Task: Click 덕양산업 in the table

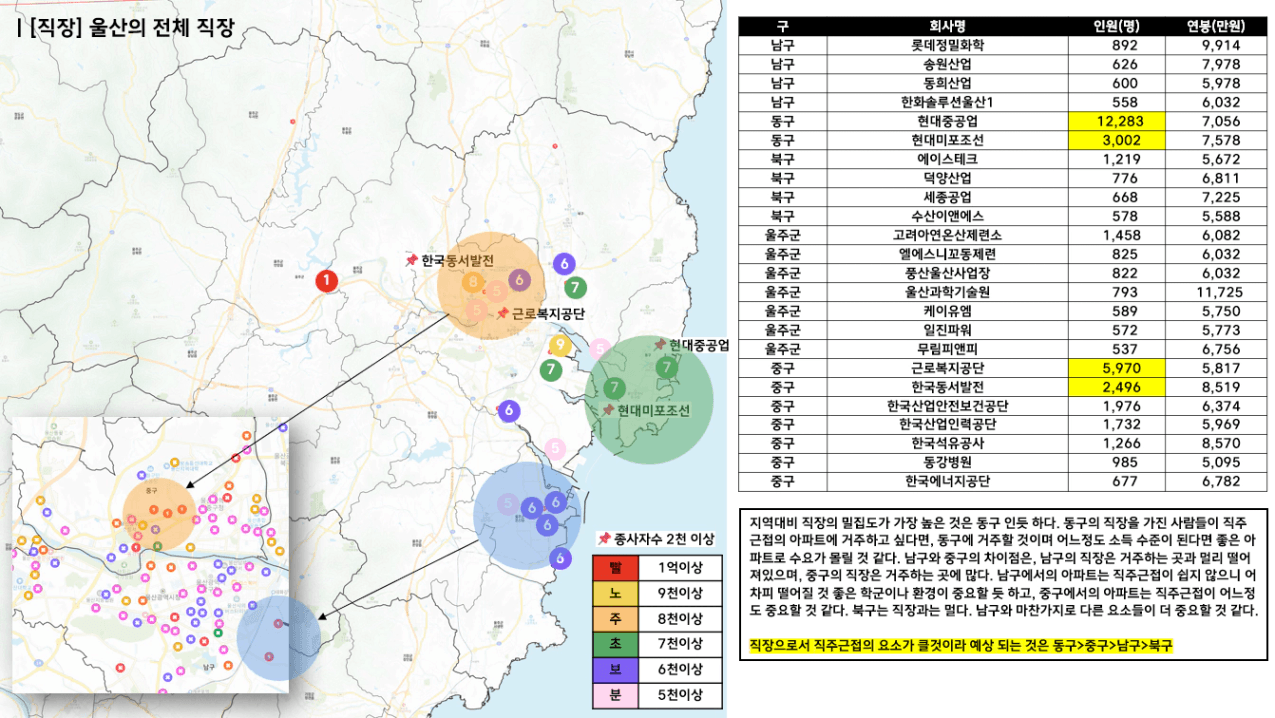Action: [x=947, y=179]
